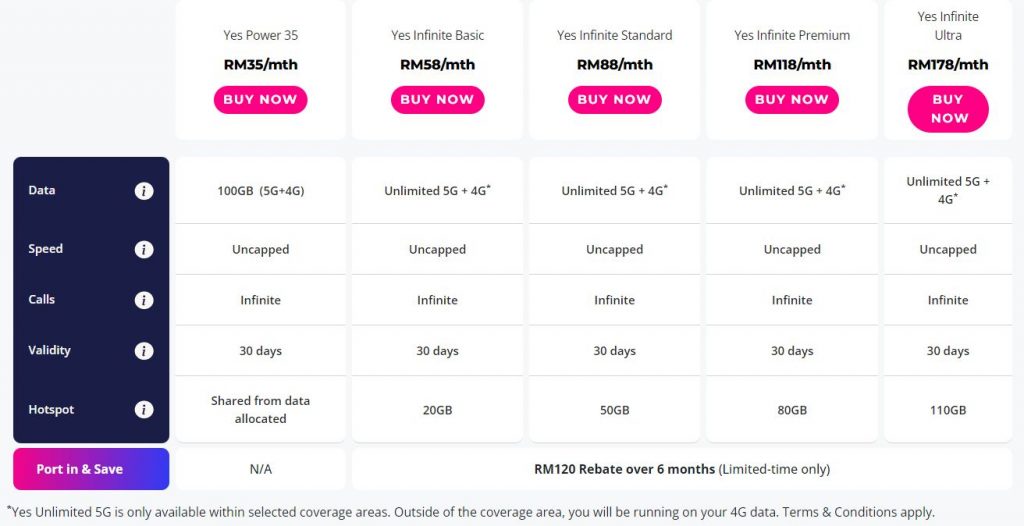Image resolution: width=1024 pixels, height=526 pixels.
Task: Select the Yes Power 35 plan title
Action: [261, 35]
